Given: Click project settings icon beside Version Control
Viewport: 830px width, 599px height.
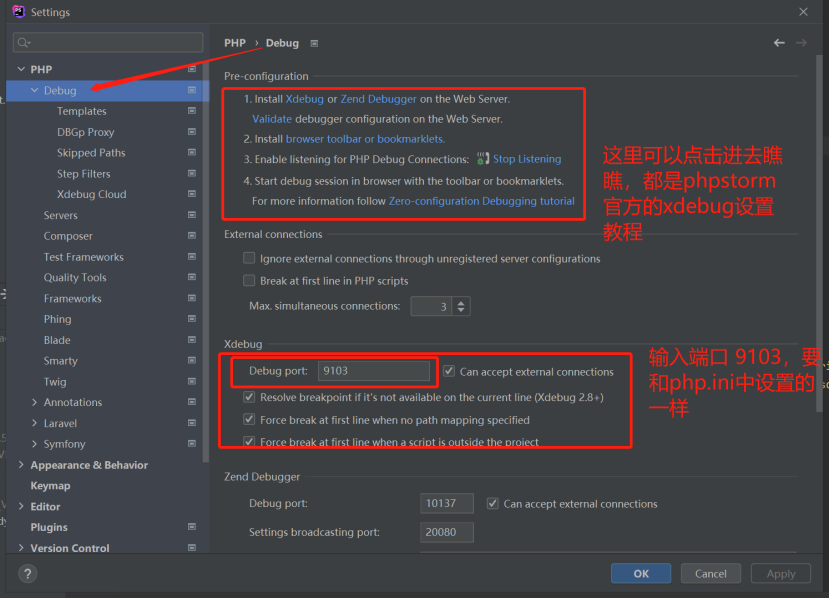Looking at the screenshot, I should click(x=192, y=548).
